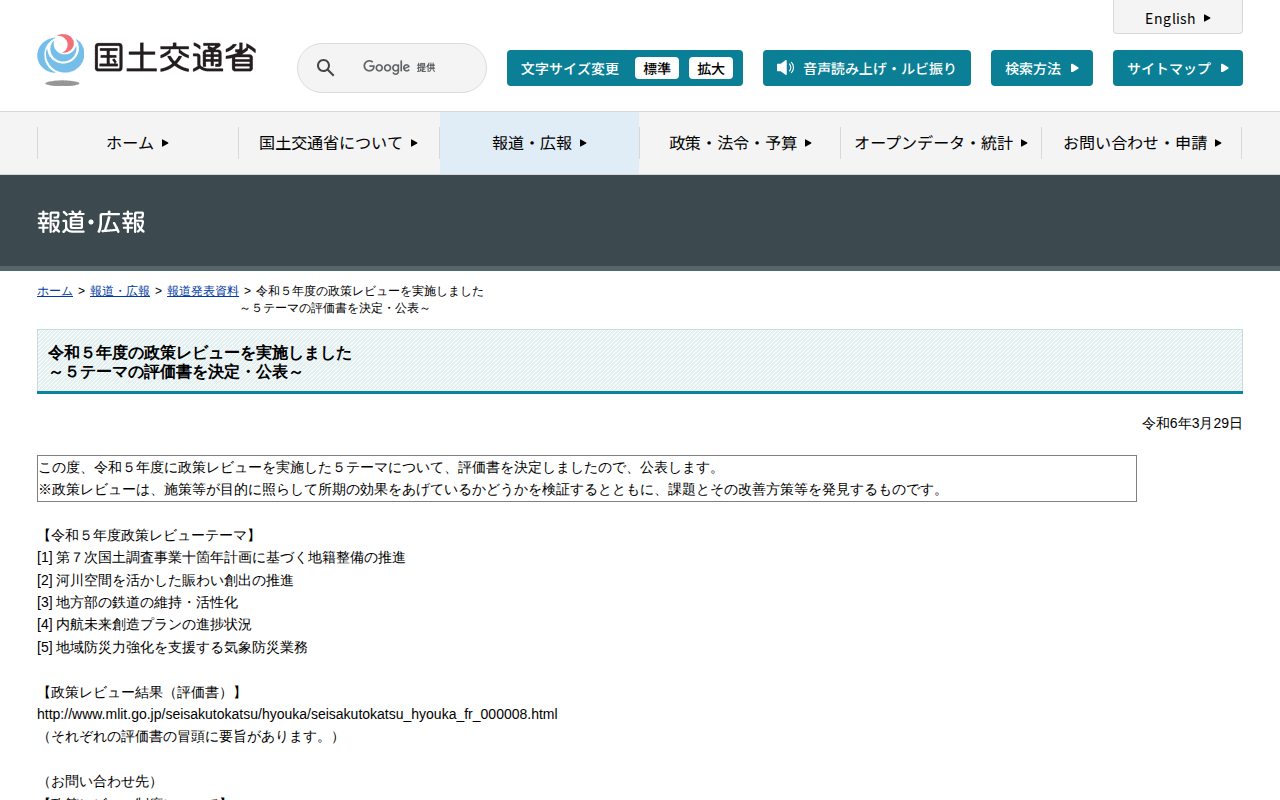Image resolution: width=1280 pixels, height=800 pixels.
Task: Open 報道・広報 breadcrumb link
Action: click(120, 291)
